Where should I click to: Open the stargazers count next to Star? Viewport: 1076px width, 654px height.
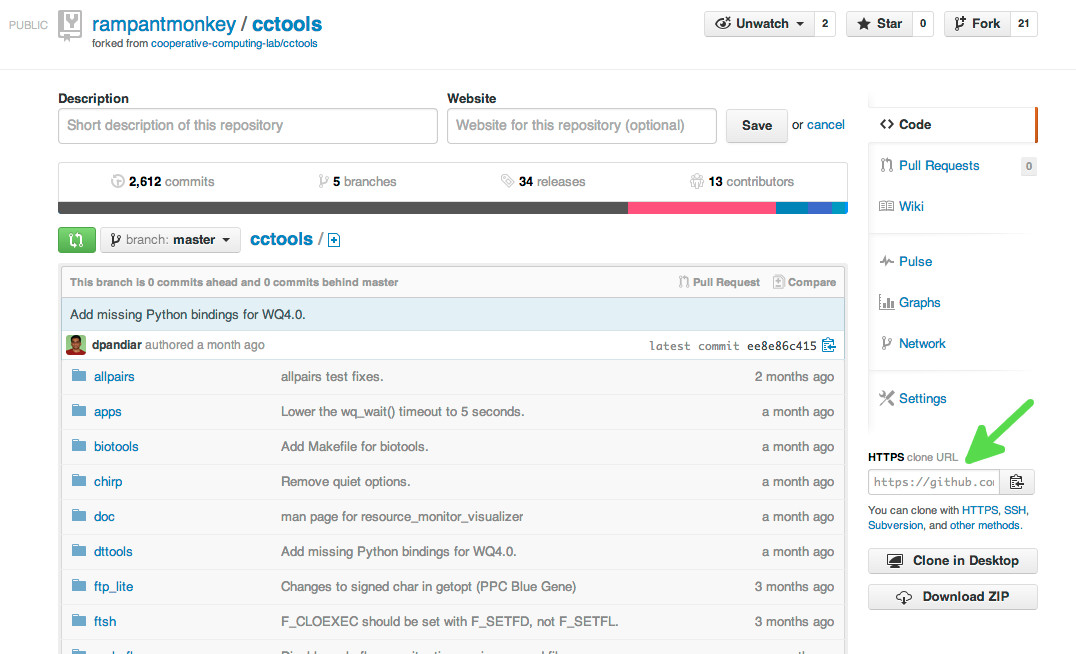923,24
